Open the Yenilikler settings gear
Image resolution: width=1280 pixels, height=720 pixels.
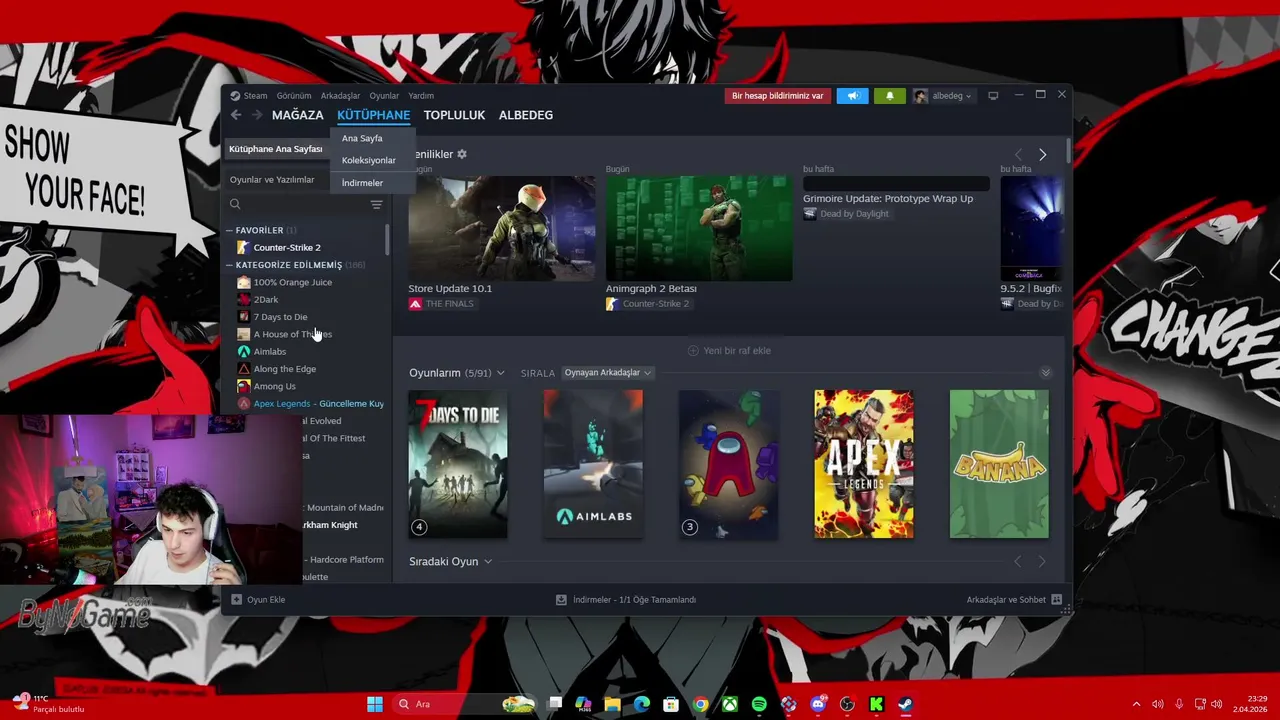point(462,154)
